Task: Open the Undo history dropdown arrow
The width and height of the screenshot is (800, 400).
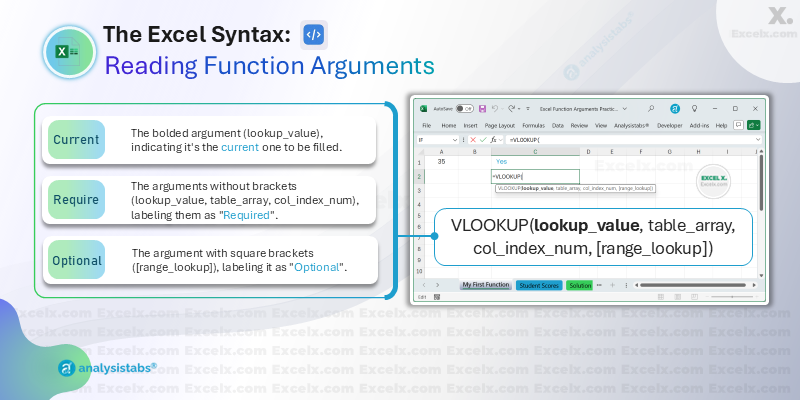Action: point(502,109)
